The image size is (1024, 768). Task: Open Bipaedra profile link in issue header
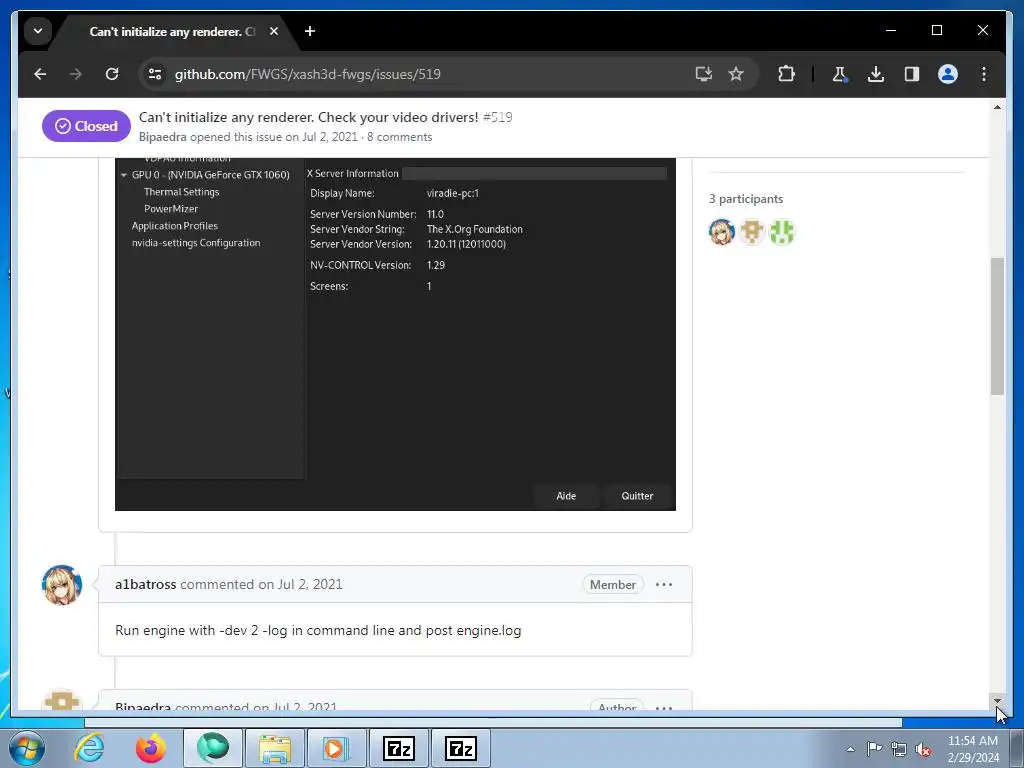point(163,137)
